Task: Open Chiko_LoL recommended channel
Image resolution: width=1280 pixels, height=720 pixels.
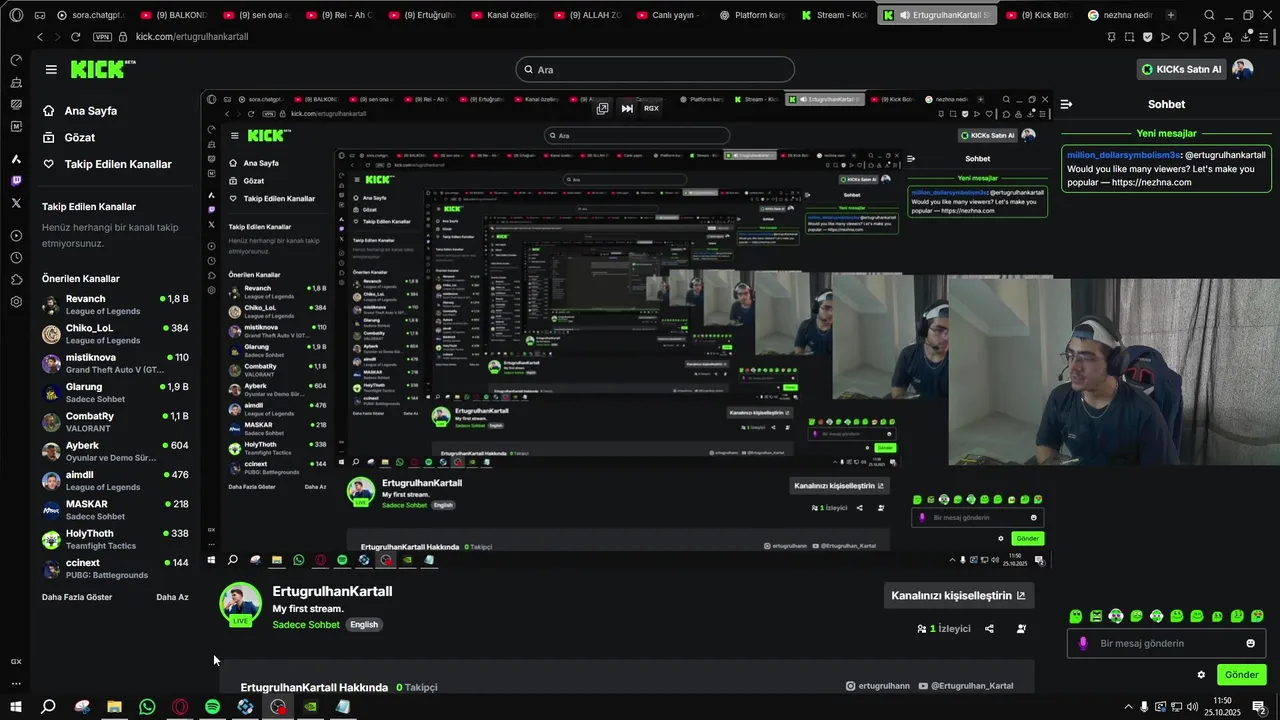Action: coord(115,334)
